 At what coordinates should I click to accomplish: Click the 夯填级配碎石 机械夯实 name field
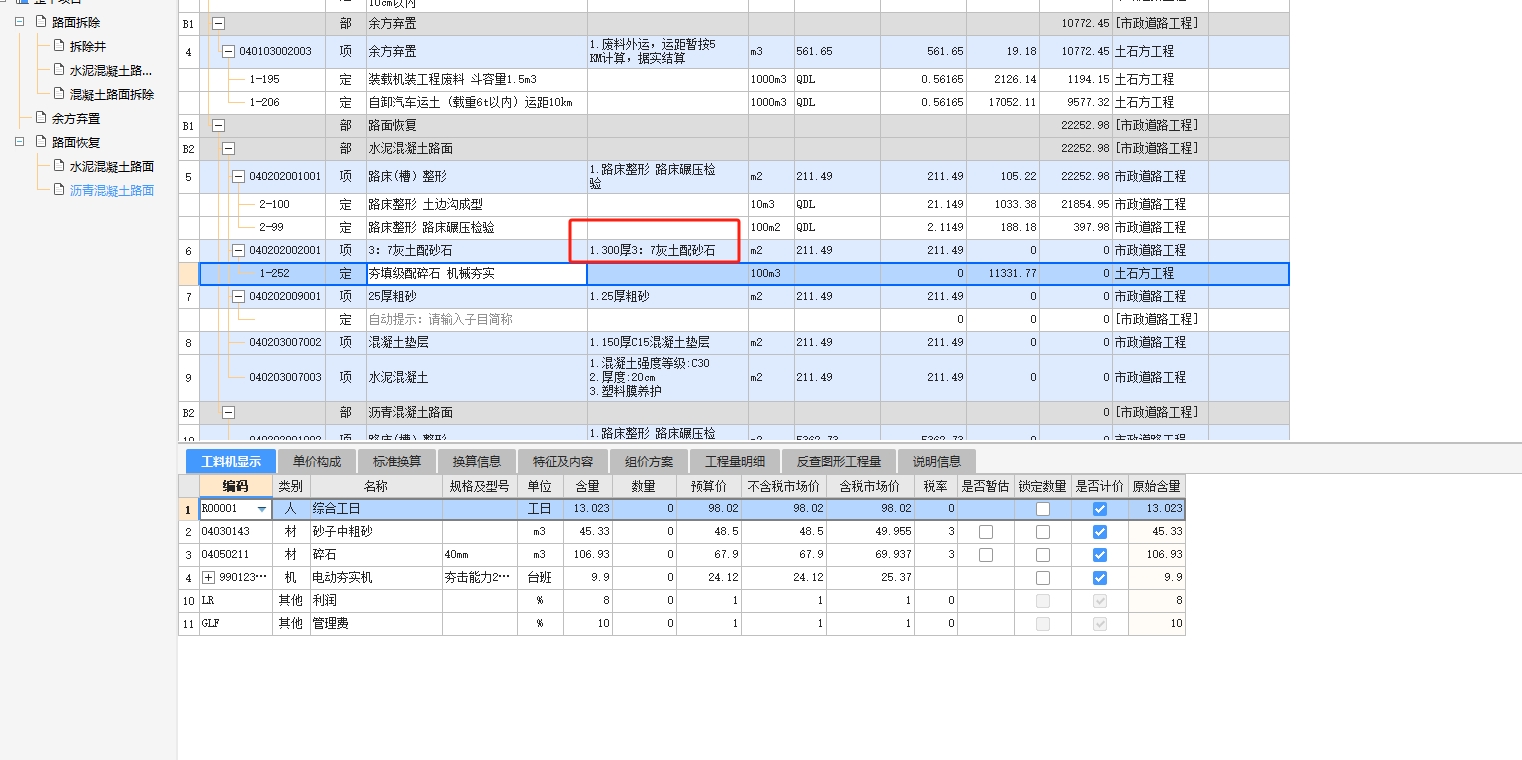(476, 273)
